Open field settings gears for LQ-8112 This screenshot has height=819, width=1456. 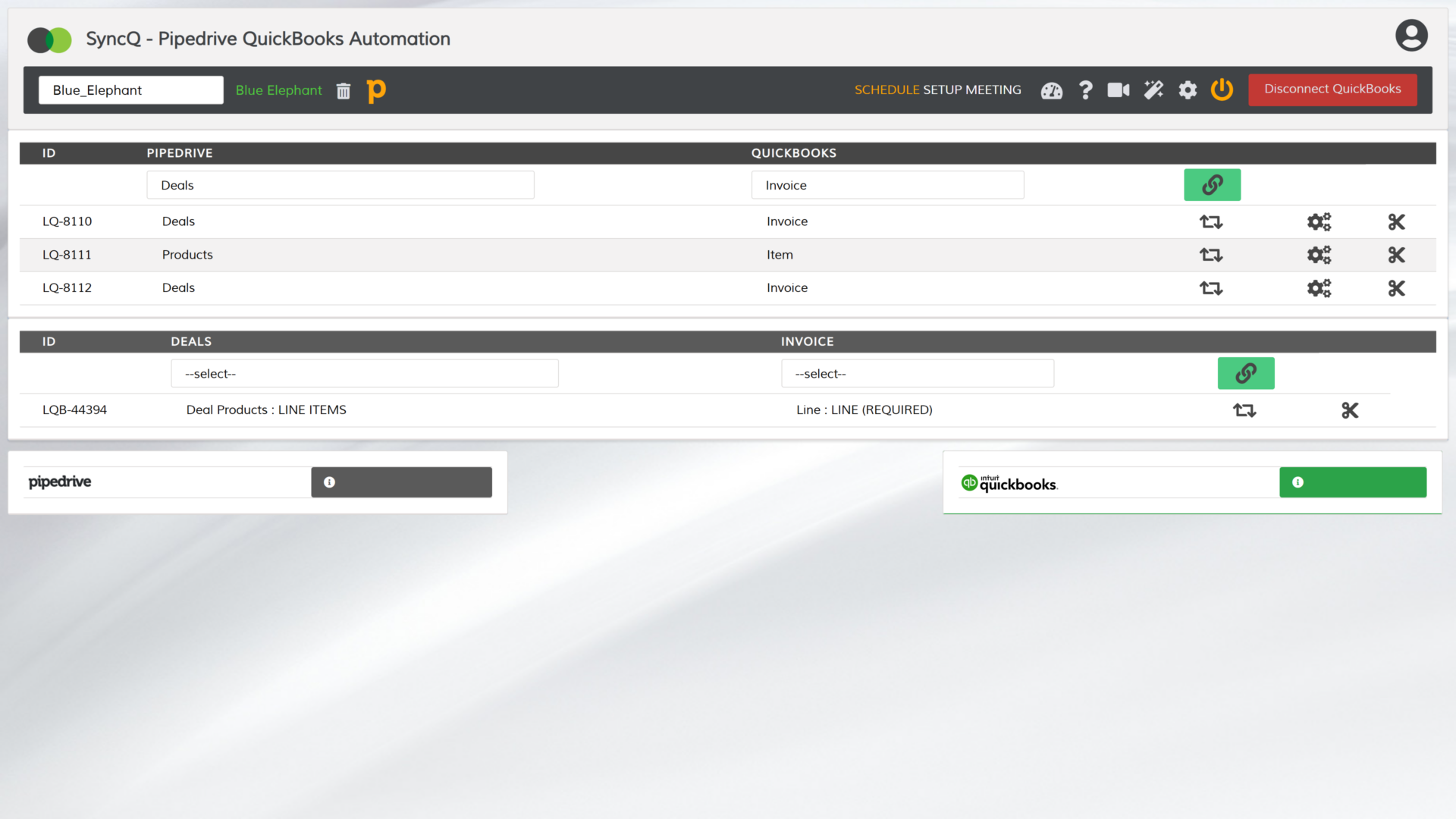[x=1319, y=288]
